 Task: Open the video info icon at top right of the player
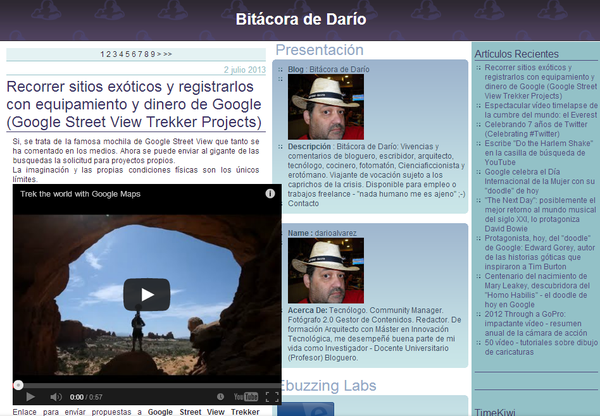270,194
